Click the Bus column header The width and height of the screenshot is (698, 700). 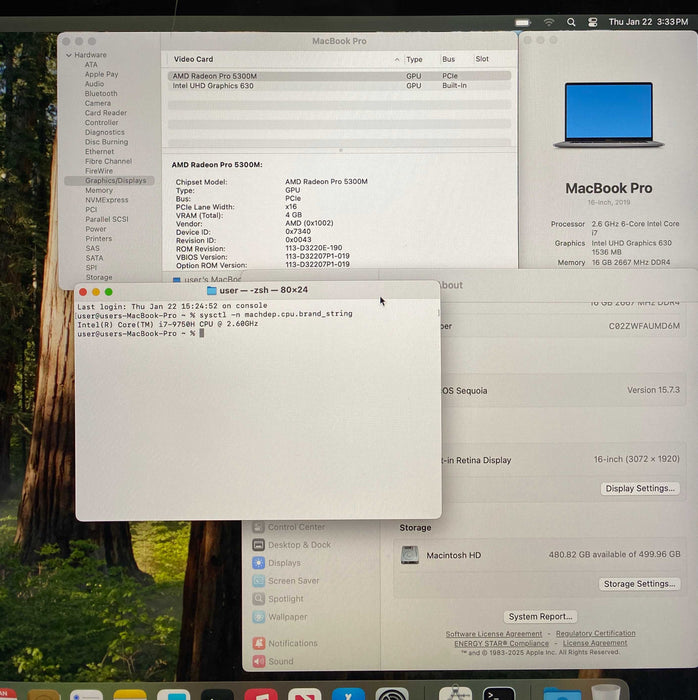click(x=449, y=59)
